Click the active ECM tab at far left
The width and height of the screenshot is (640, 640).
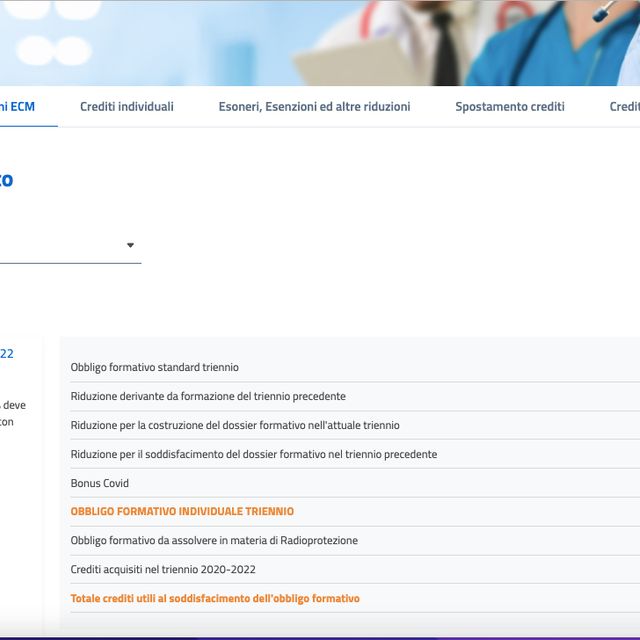18,107
